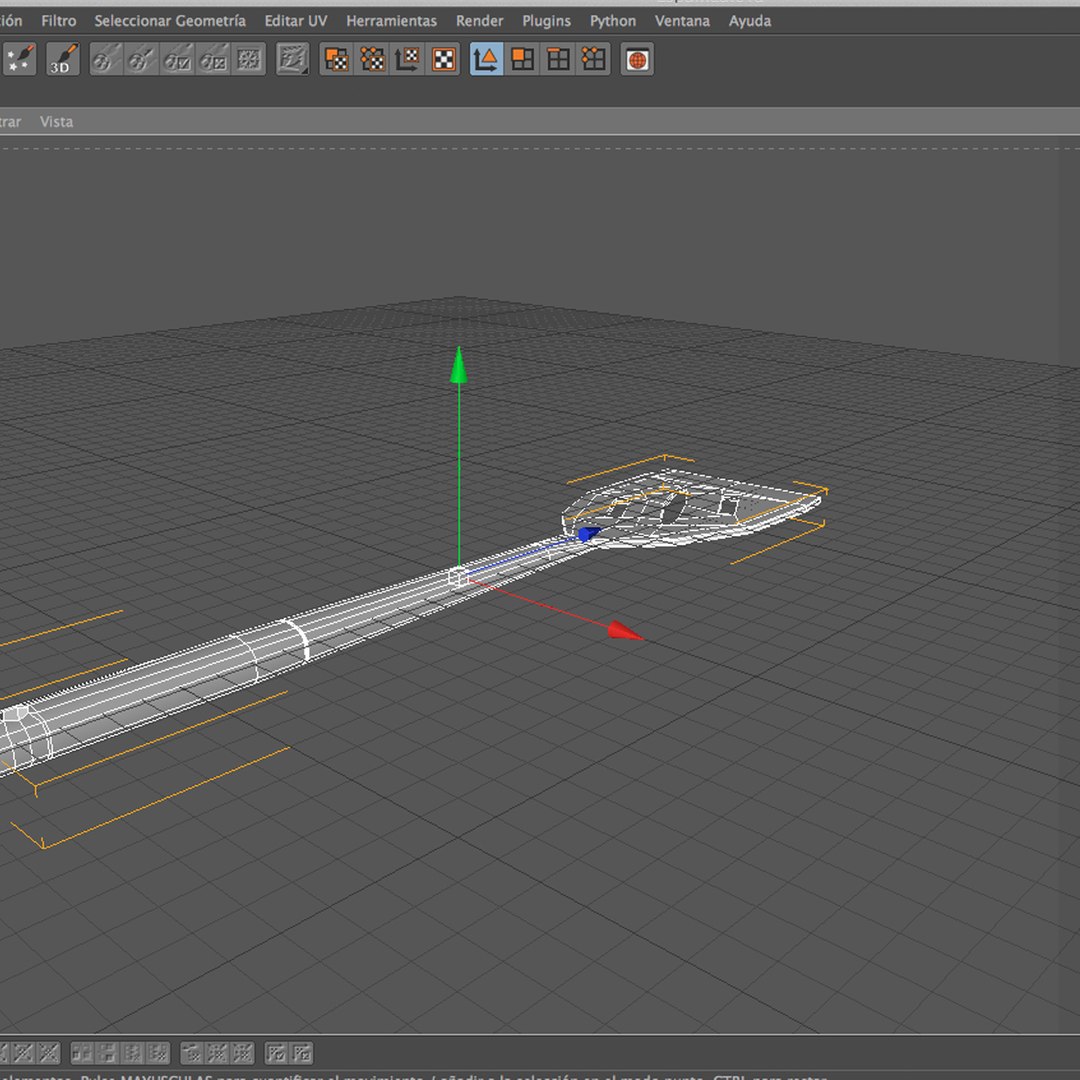Toggle the highlighted object axis mode icon

pos(487,59)
